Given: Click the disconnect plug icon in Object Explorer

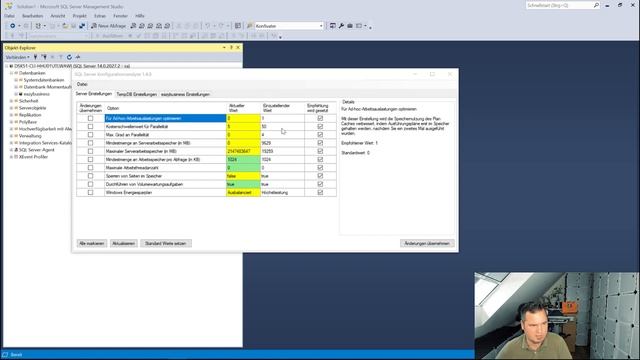Looking at the screenshot, I should click(x=44, y=57).
